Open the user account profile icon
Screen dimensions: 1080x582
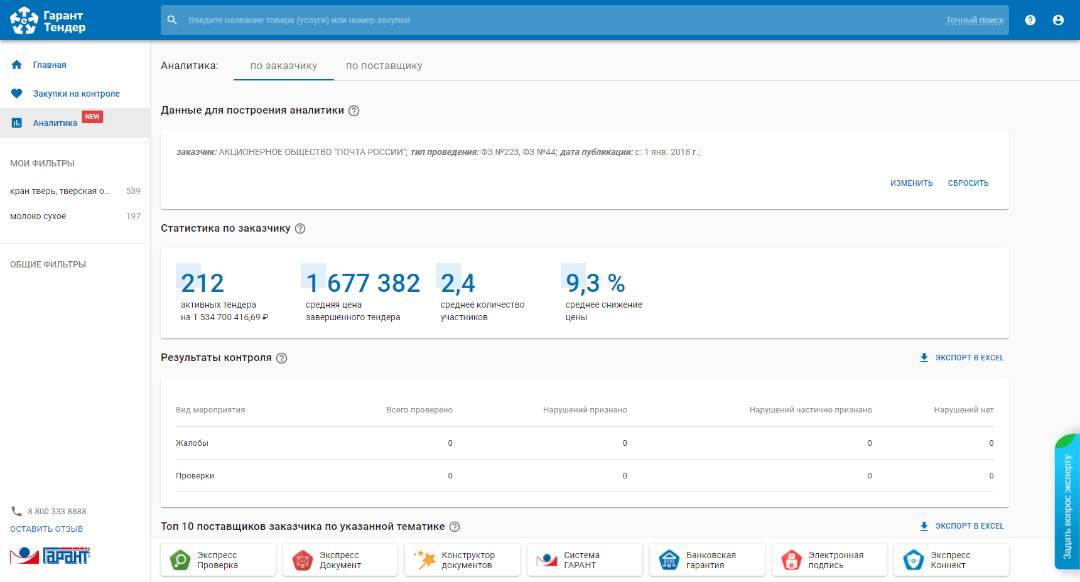(x=1058, y=20)
